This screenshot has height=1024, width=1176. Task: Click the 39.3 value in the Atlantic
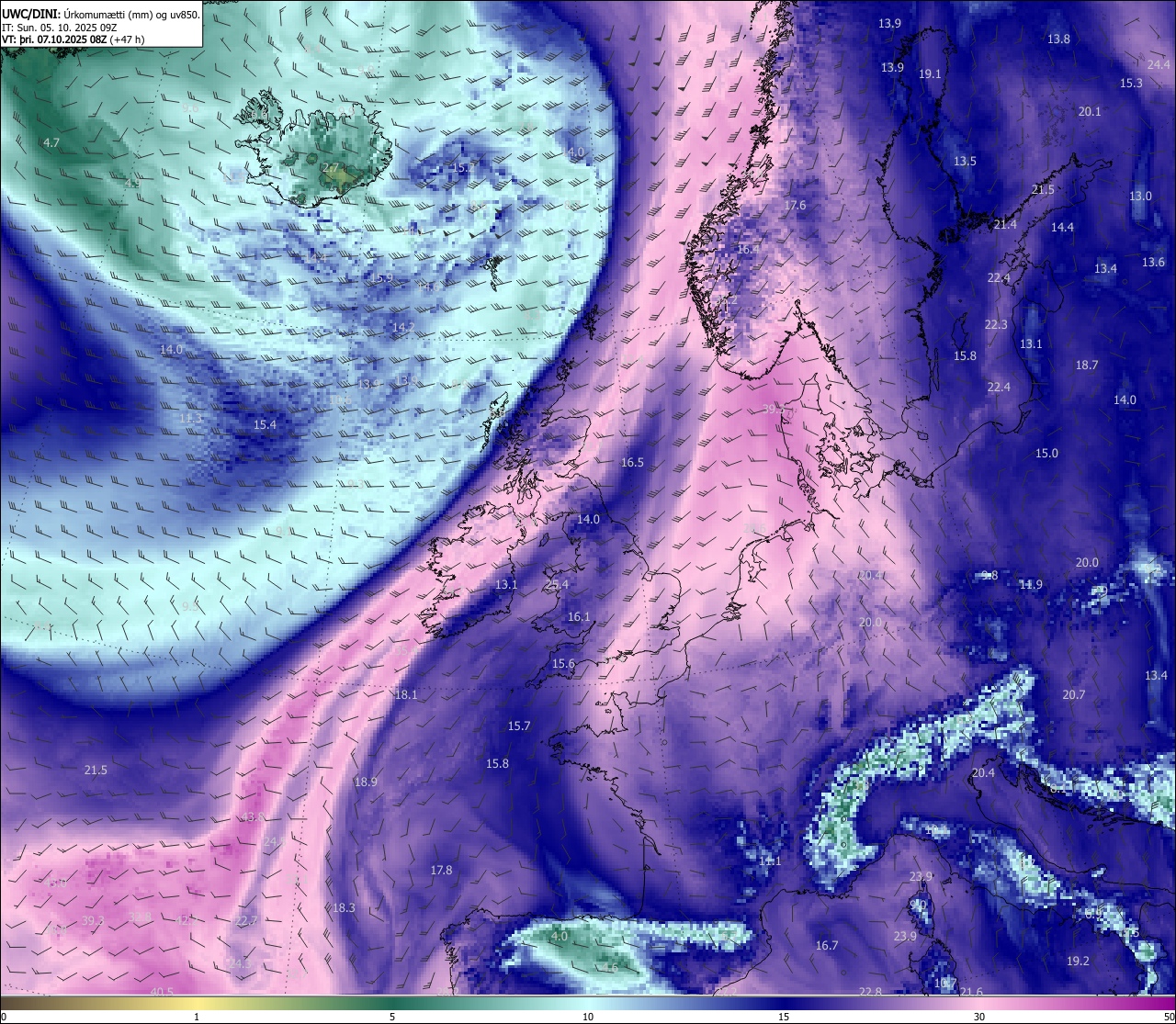93,921
